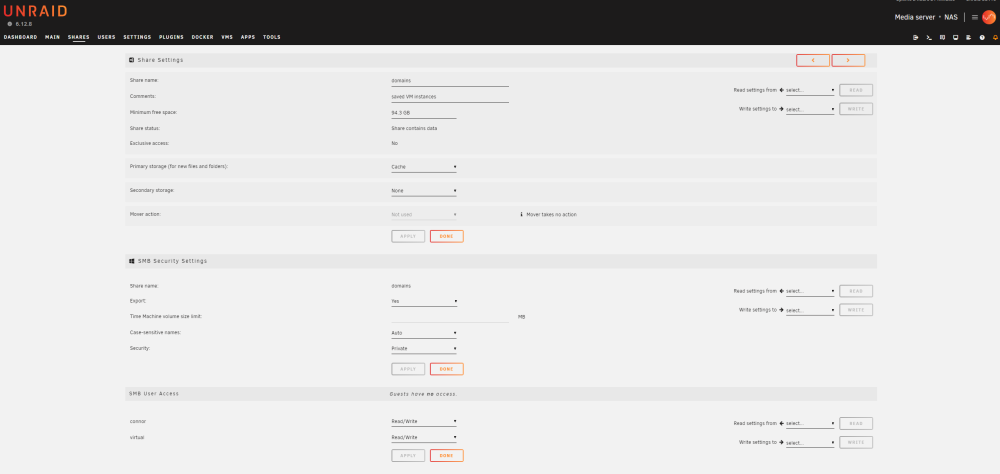Click the info icon beside Mover takes no action
Screen dimensions: 1000x474
522,214
